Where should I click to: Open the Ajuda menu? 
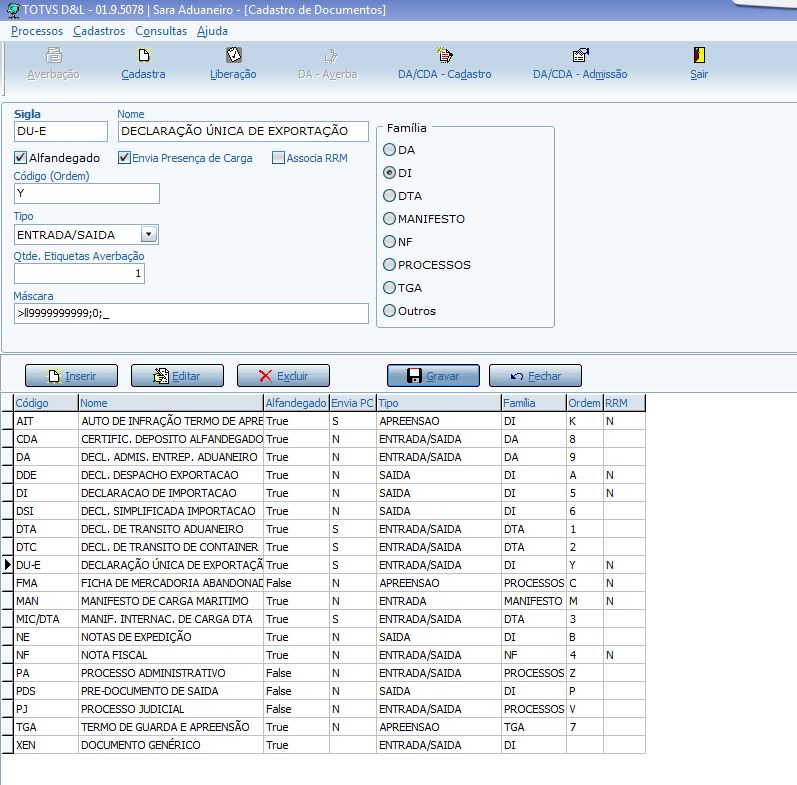tap(212, 31)
